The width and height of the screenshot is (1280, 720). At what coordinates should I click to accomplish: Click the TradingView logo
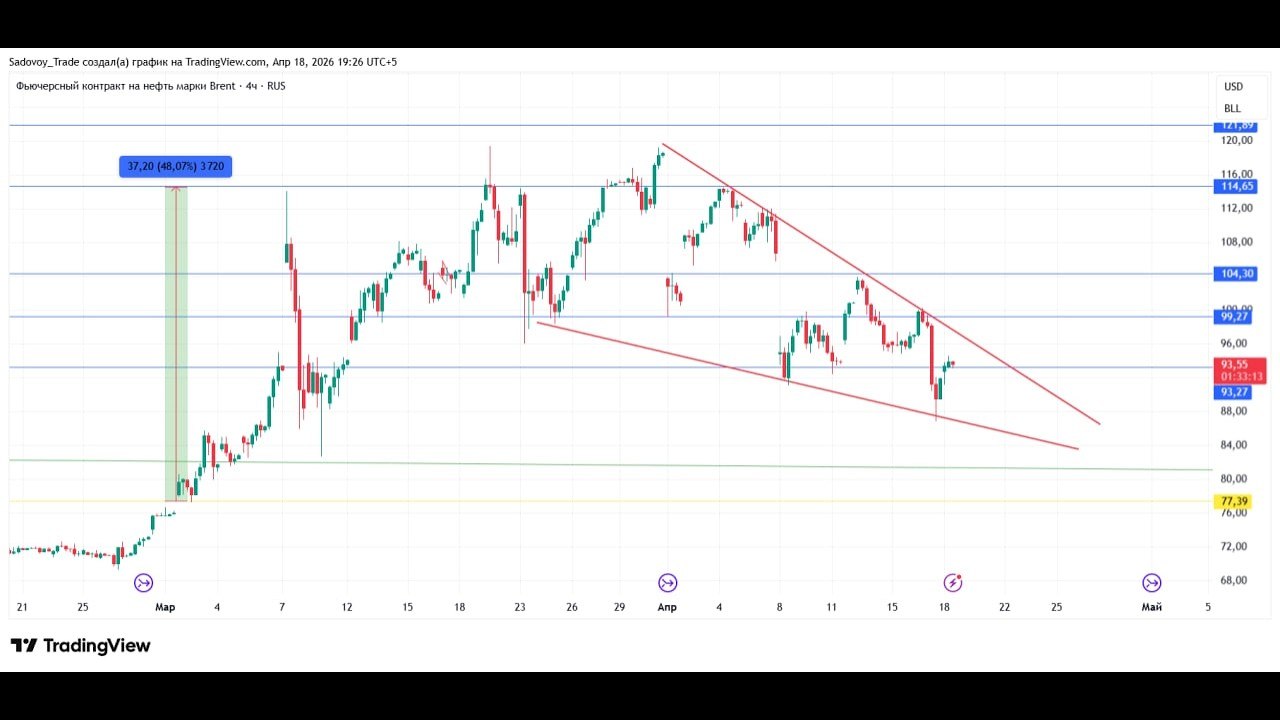click(x=80, y=646)
